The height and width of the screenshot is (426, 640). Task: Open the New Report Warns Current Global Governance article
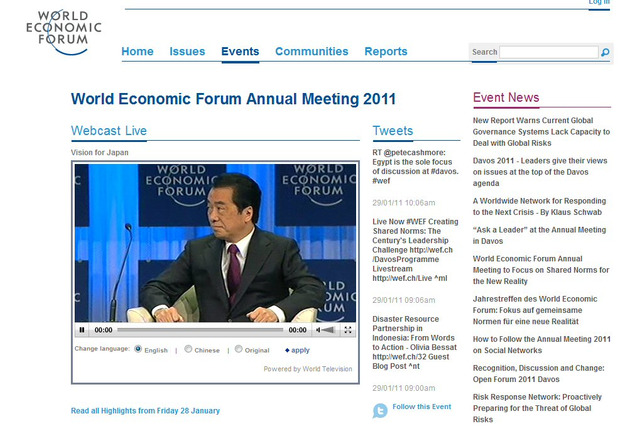coord(541,132)
